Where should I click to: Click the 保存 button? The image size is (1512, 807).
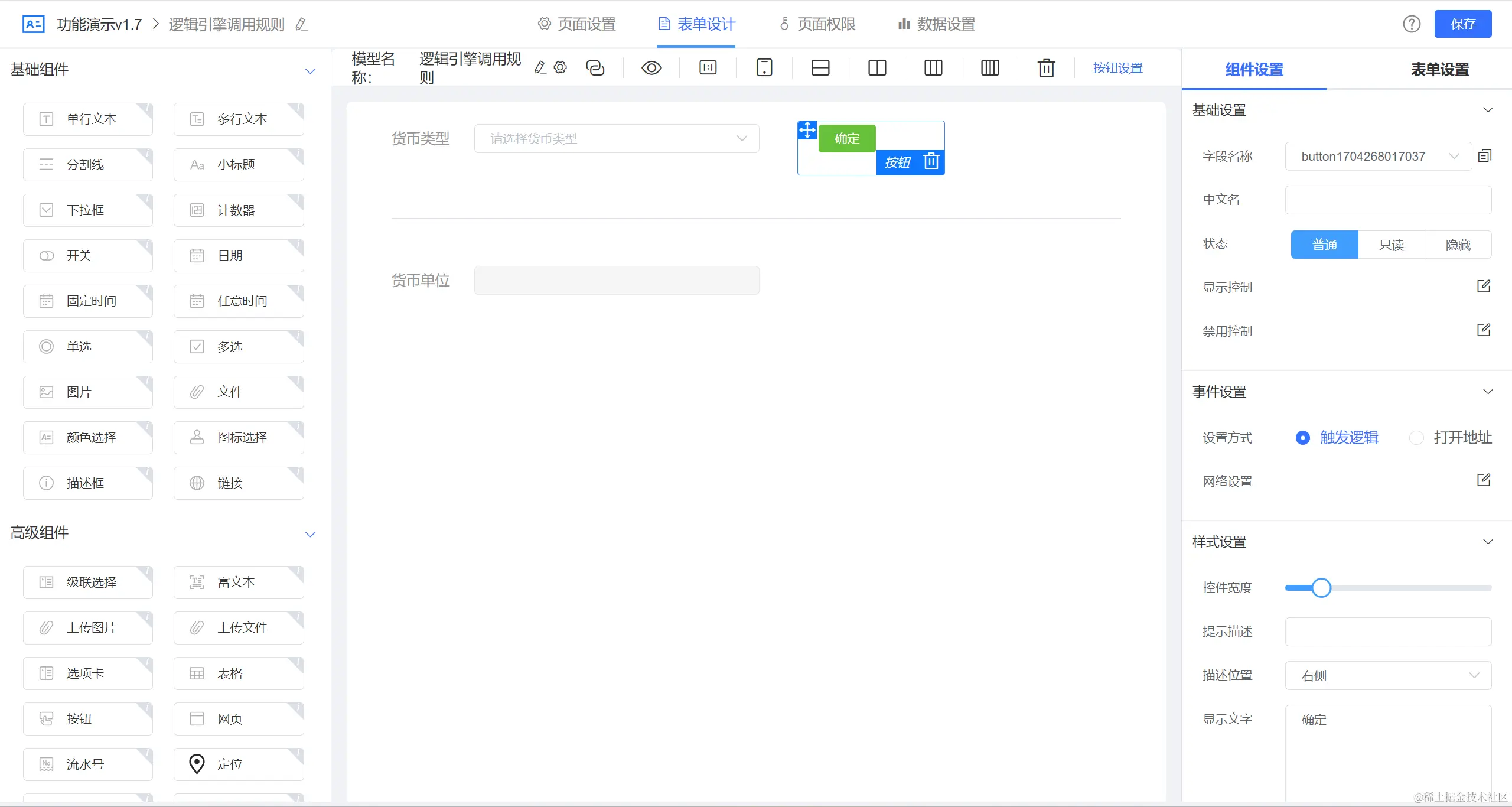(1462, 24)
